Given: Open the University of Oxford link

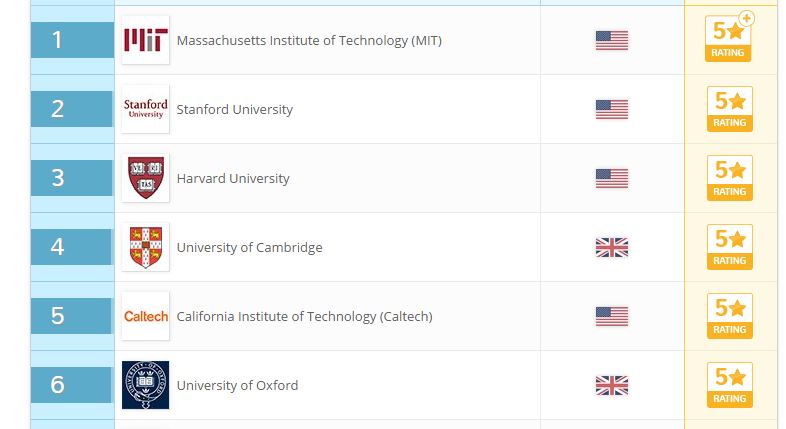Looking at the screenshot, I should click(x=237, y=386).
